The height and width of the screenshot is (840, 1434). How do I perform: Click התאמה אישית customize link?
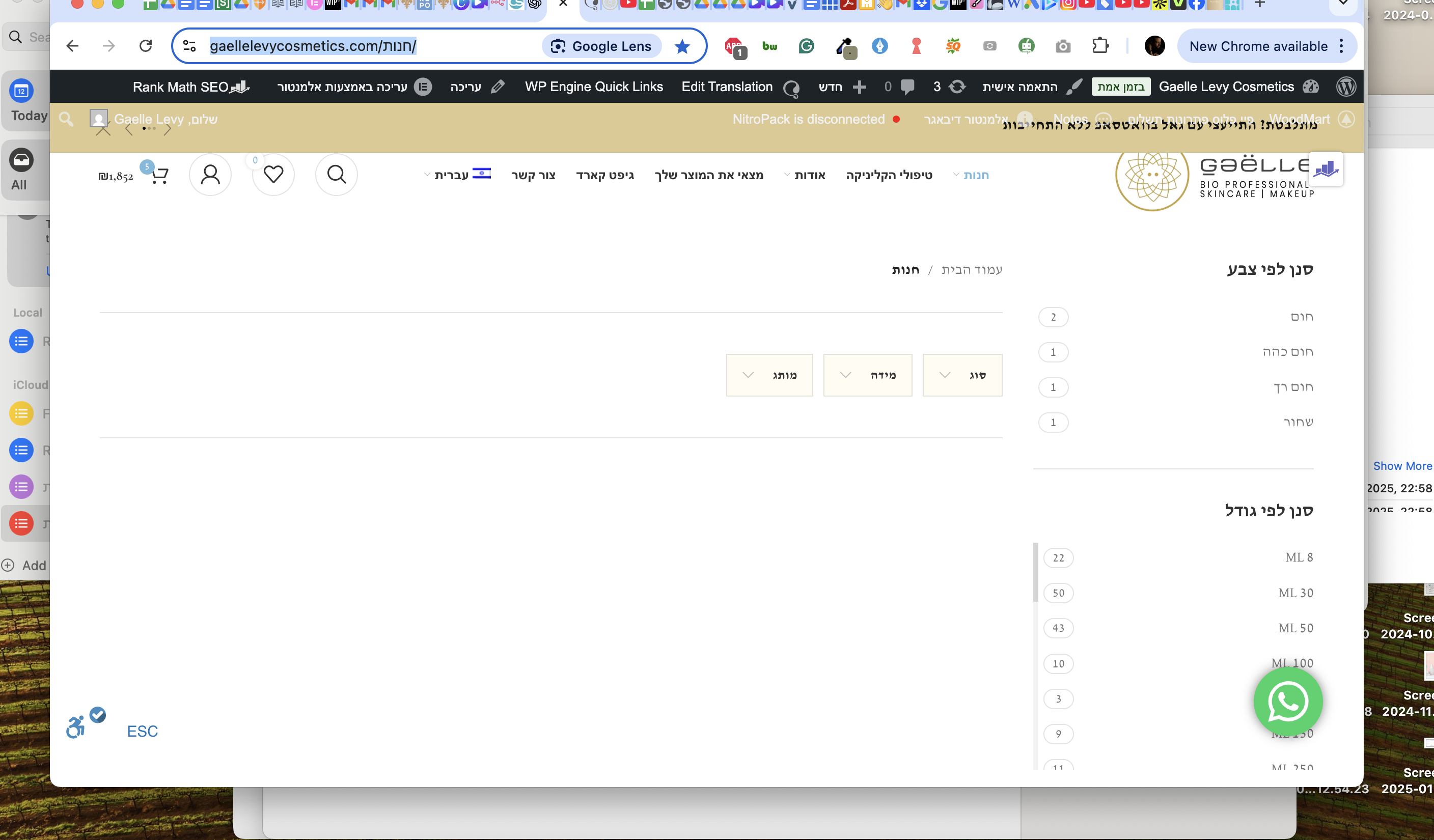(x=1032, y=87)
